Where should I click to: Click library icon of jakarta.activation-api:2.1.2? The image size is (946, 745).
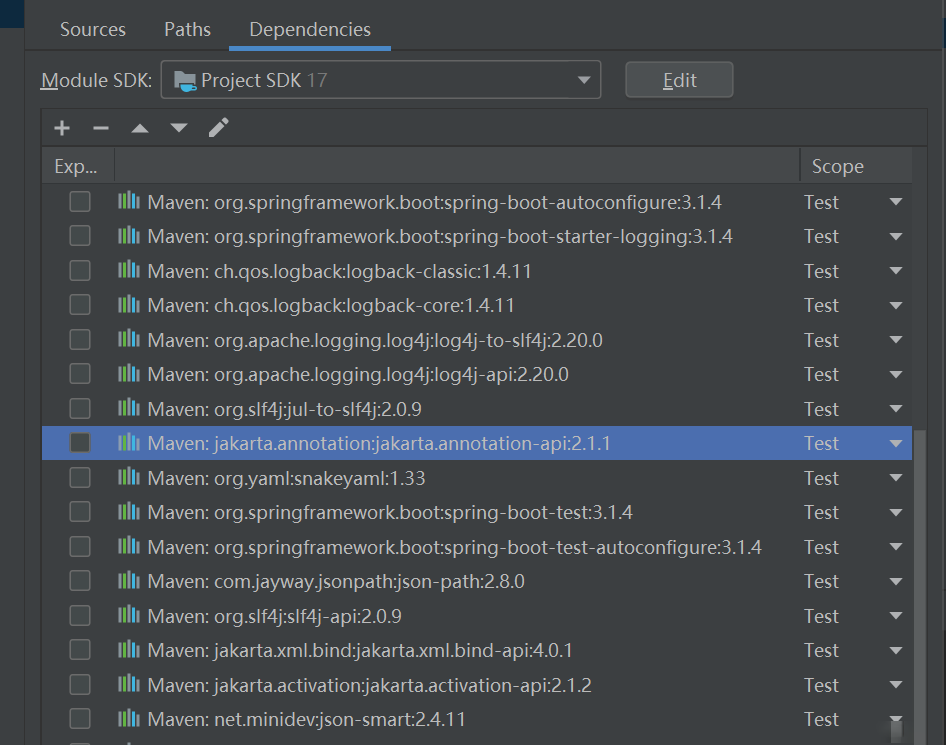(129, 683)
